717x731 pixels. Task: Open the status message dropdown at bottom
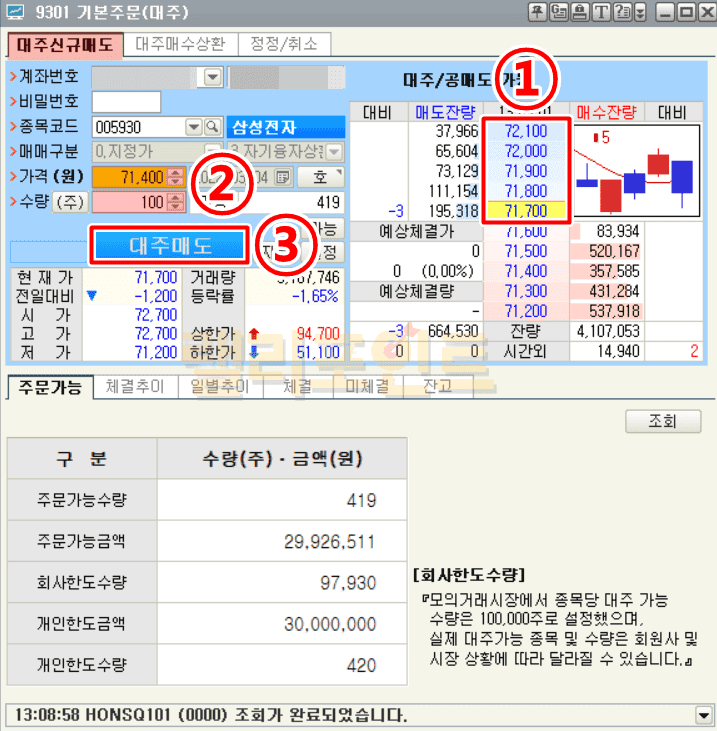click(x=703, y=714)
